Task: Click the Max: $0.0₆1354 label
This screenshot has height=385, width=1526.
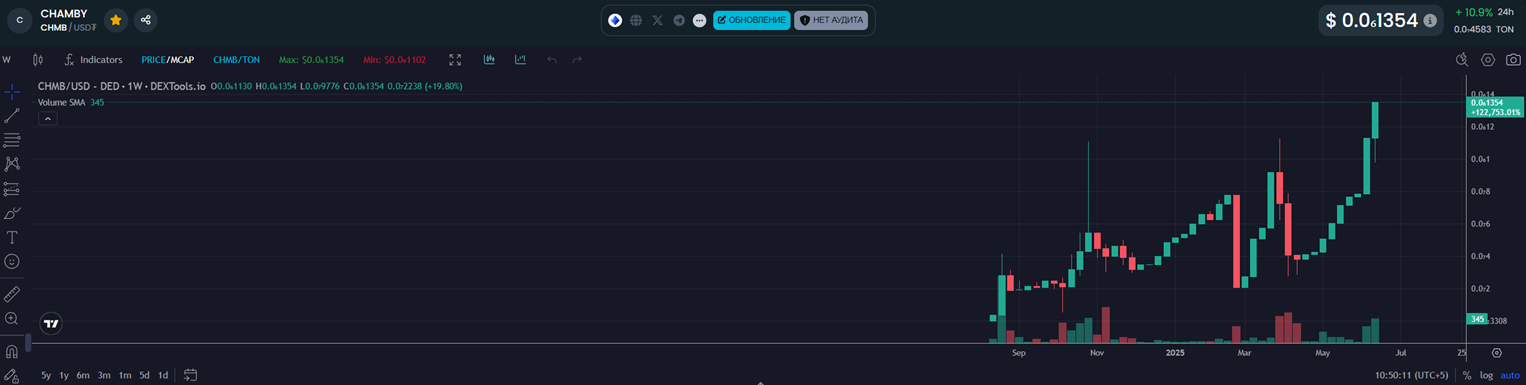Action: (311, 60)
